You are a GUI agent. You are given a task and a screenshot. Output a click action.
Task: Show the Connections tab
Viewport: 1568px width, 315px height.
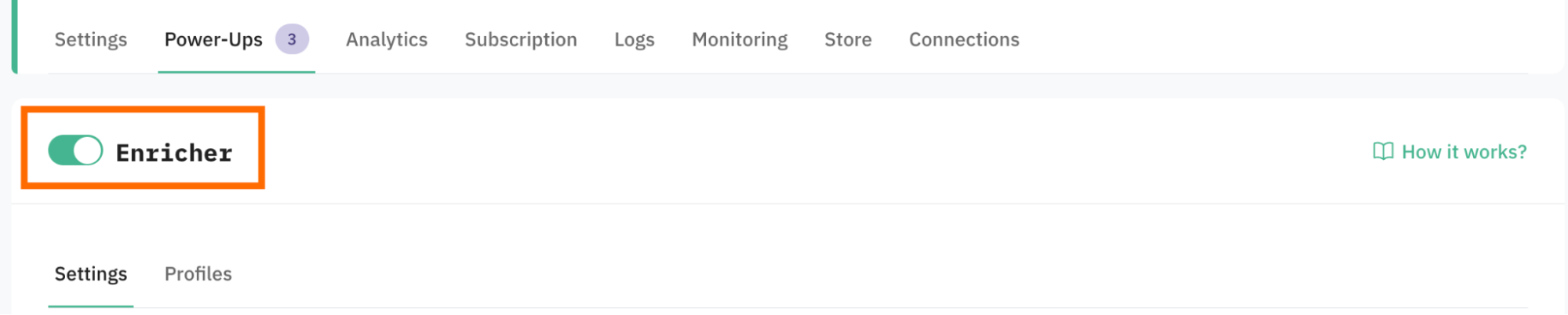[964, 39]
